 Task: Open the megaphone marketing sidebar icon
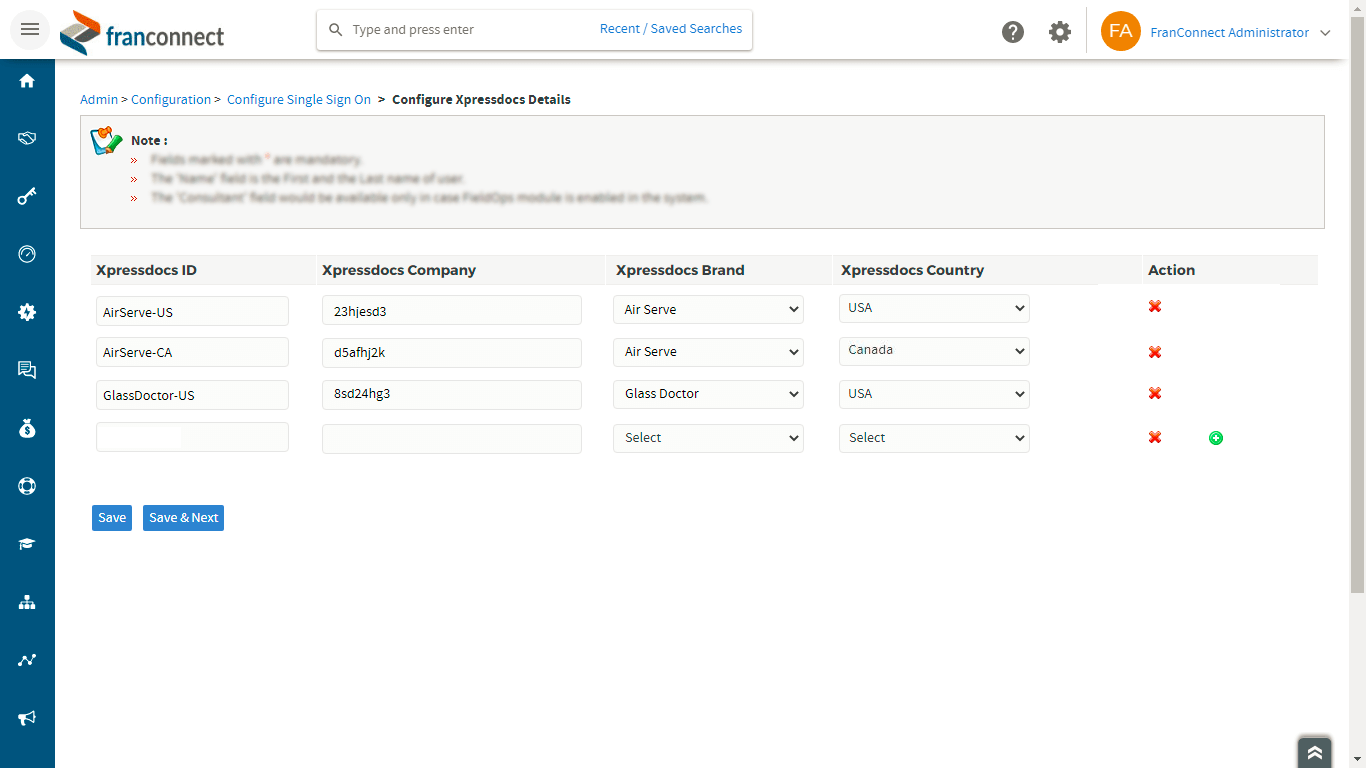[x=27, y=718]
